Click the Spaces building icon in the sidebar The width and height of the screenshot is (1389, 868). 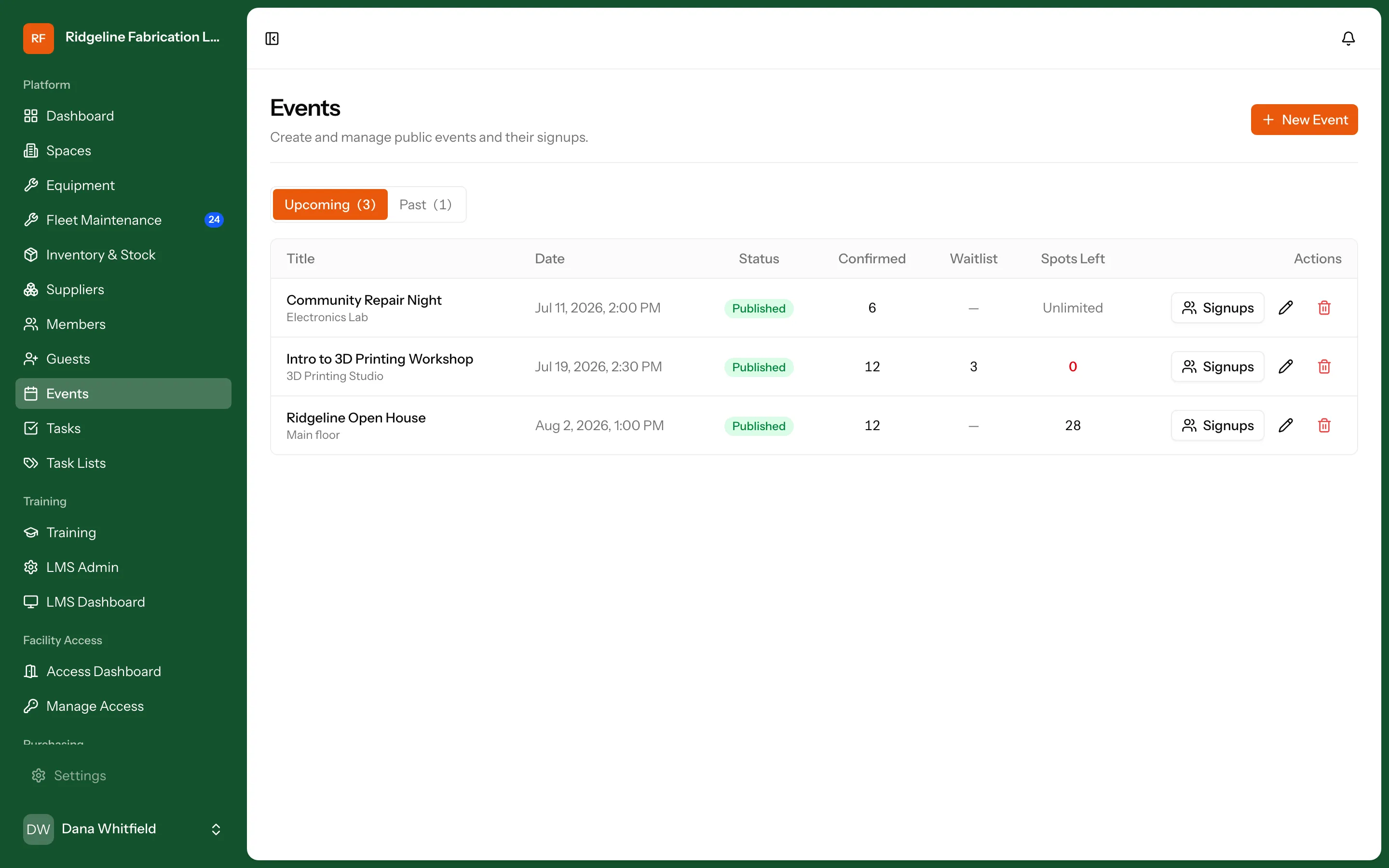point(31,150)
